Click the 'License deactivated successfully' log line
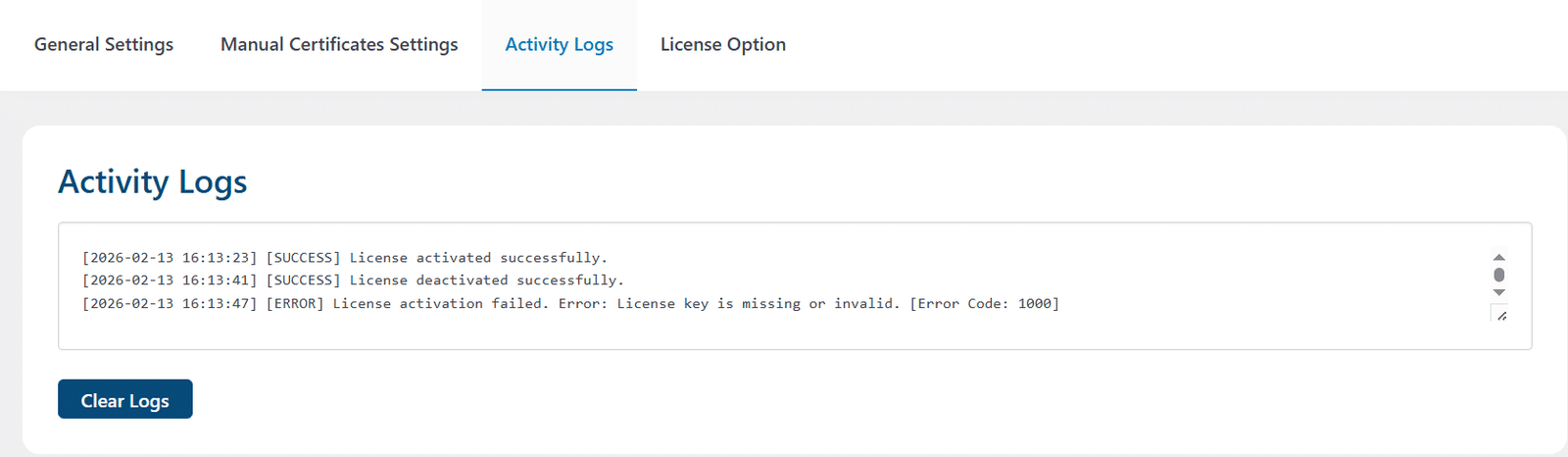1568x457 pixels. coord(353,280)
